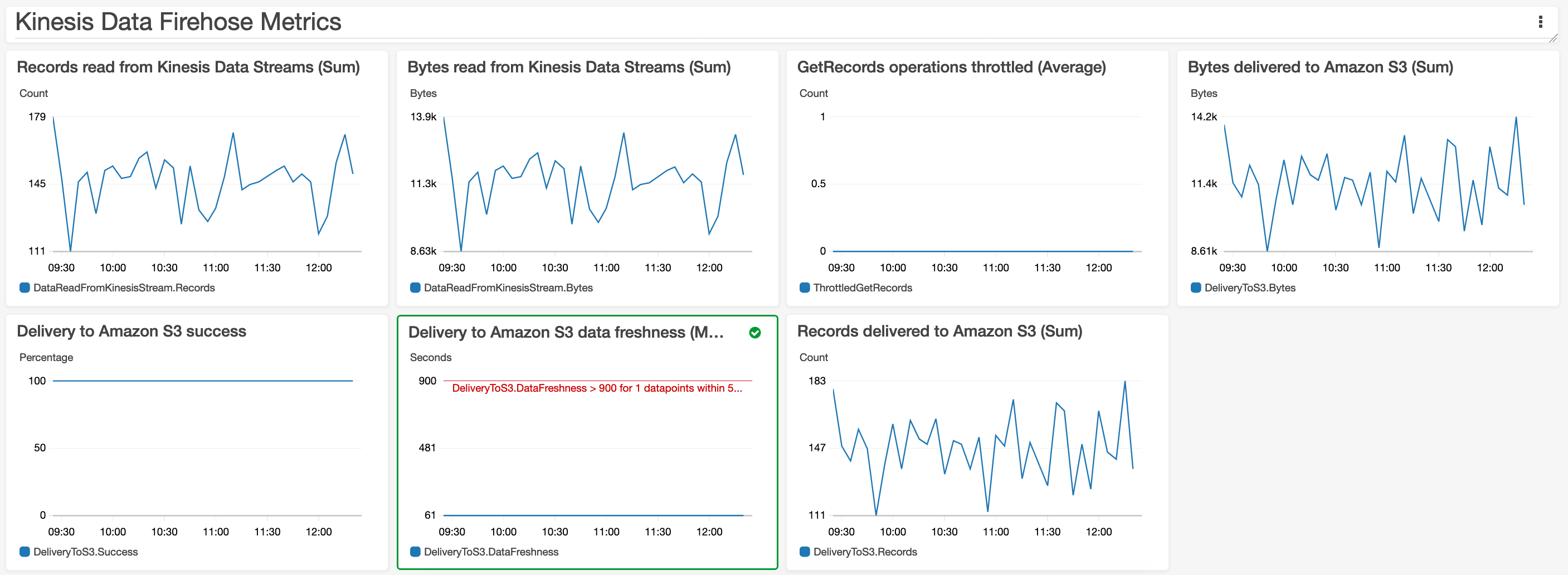Click the widget resize handle under the three dots
Image resolution: width=1568 pixels, height=575 pixels.
pyautogui.click(x=1553, y=38)
